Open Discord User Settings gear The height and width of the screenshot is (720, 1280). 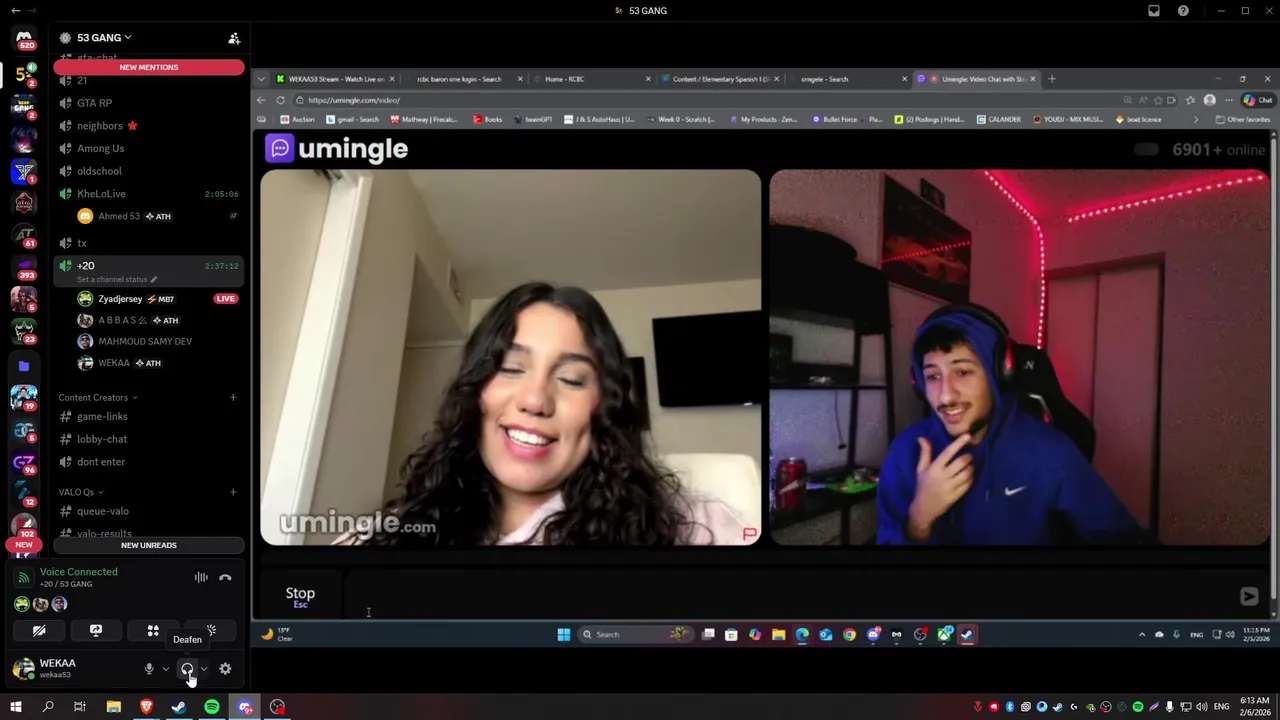pyautogui.click(x=225, y=669)
